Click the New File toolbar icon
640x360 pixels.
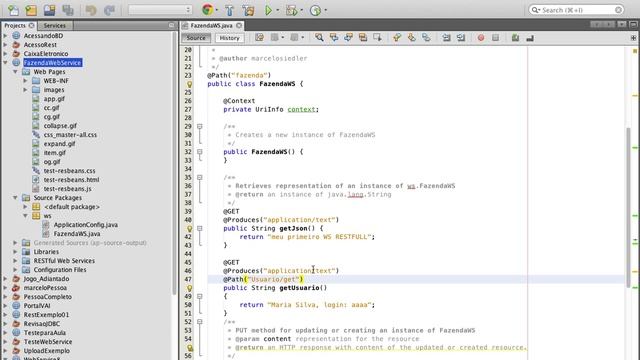point(13,10)
